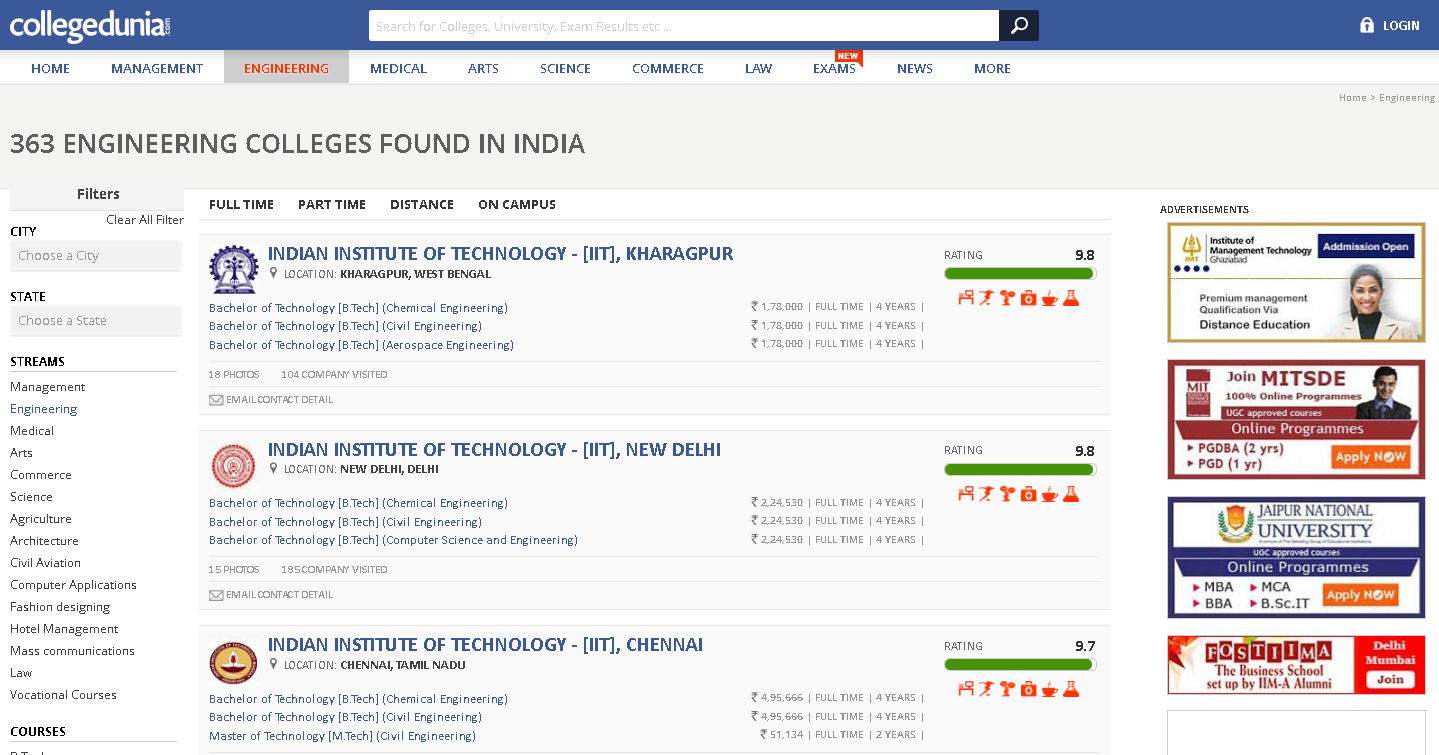Open the LAW nav item
Viewport: 1439px width, 755px height.
point(759,68)
